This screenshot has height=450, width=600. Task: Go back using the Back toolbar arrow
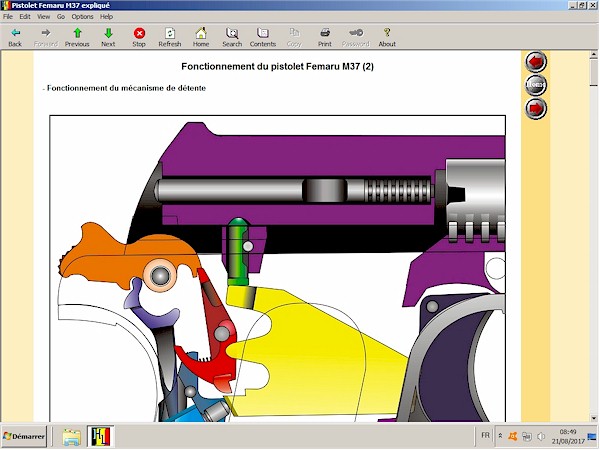(x=15, y=37)
